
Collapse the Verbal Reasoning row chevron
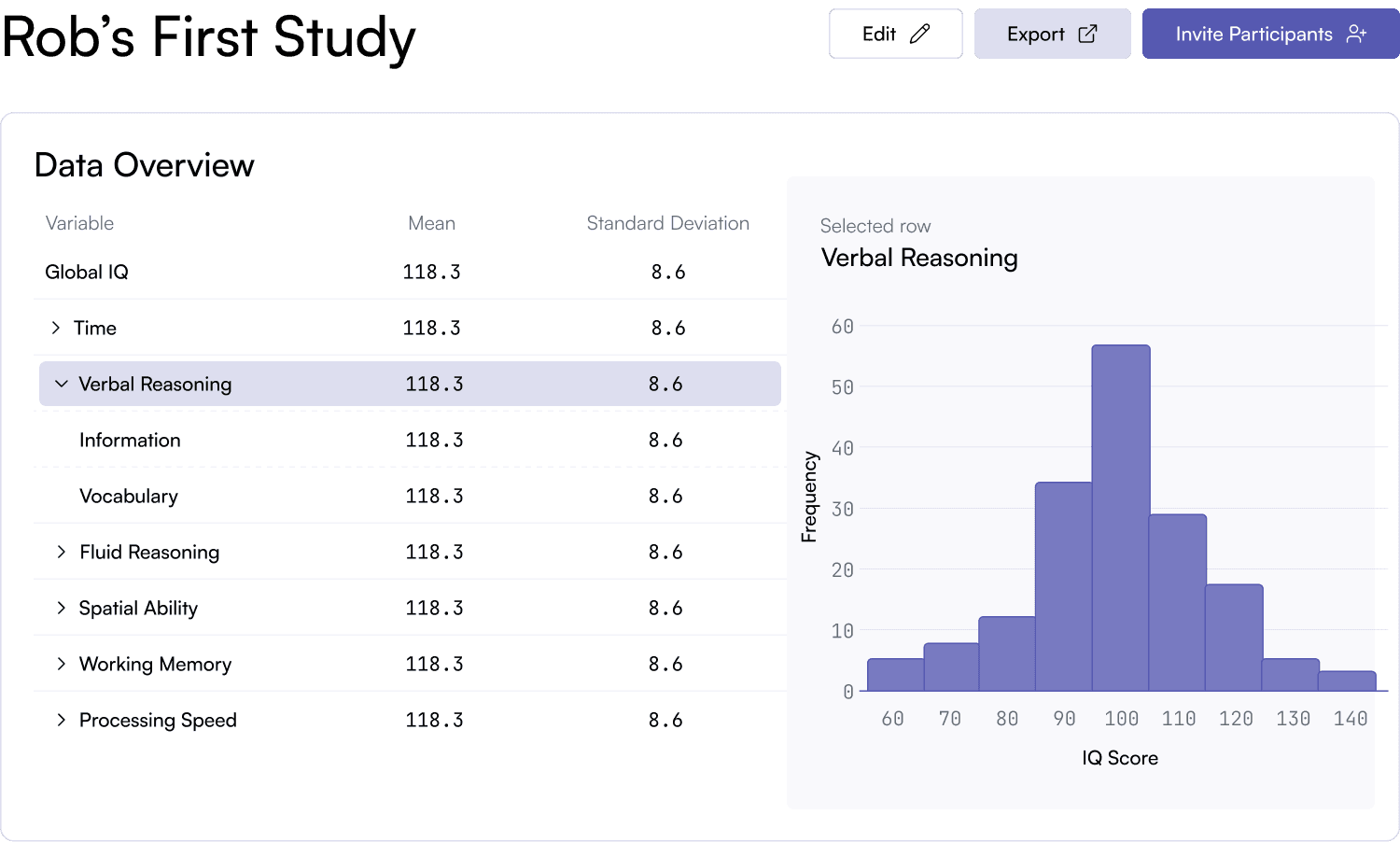coord(62,384)
